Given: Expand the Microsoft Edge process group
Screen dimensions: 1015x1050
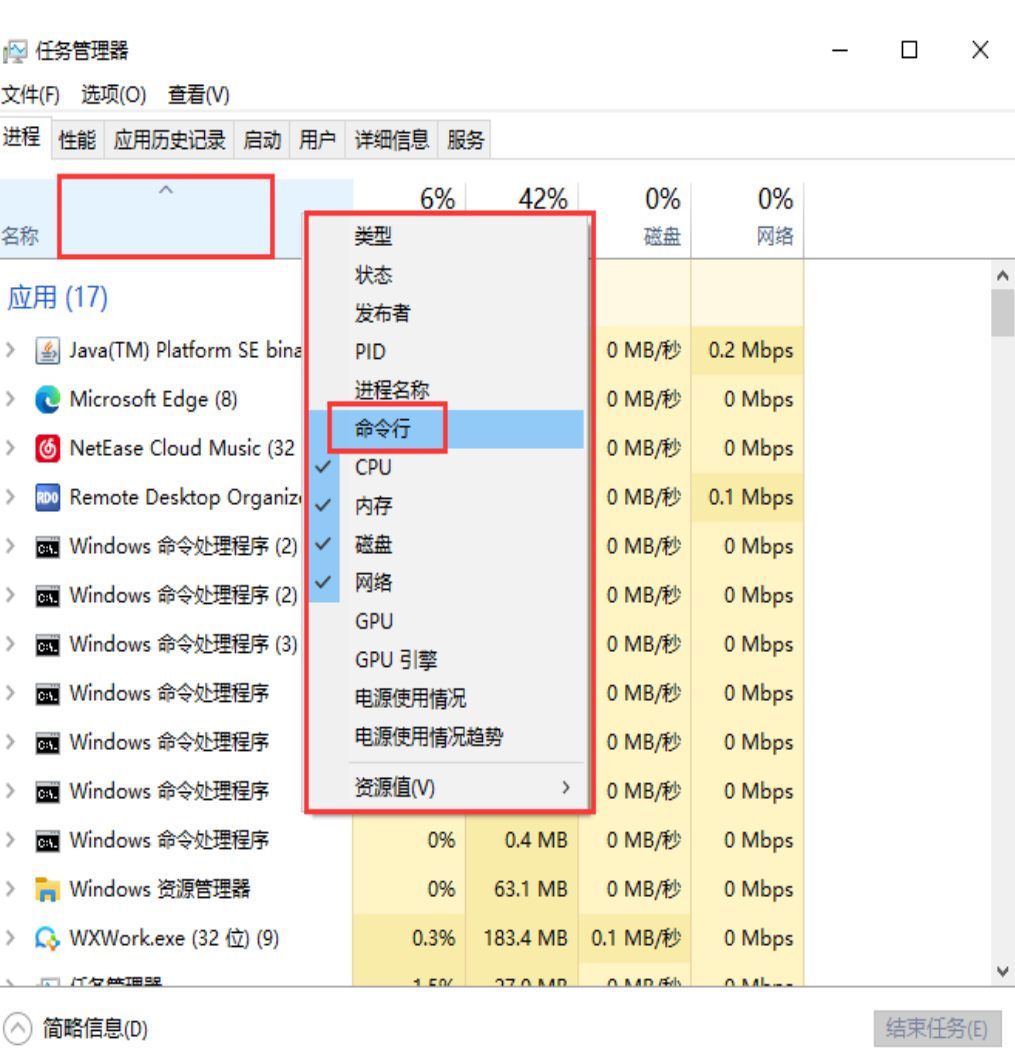Looking at the screenshot, I should pos(11,400).
